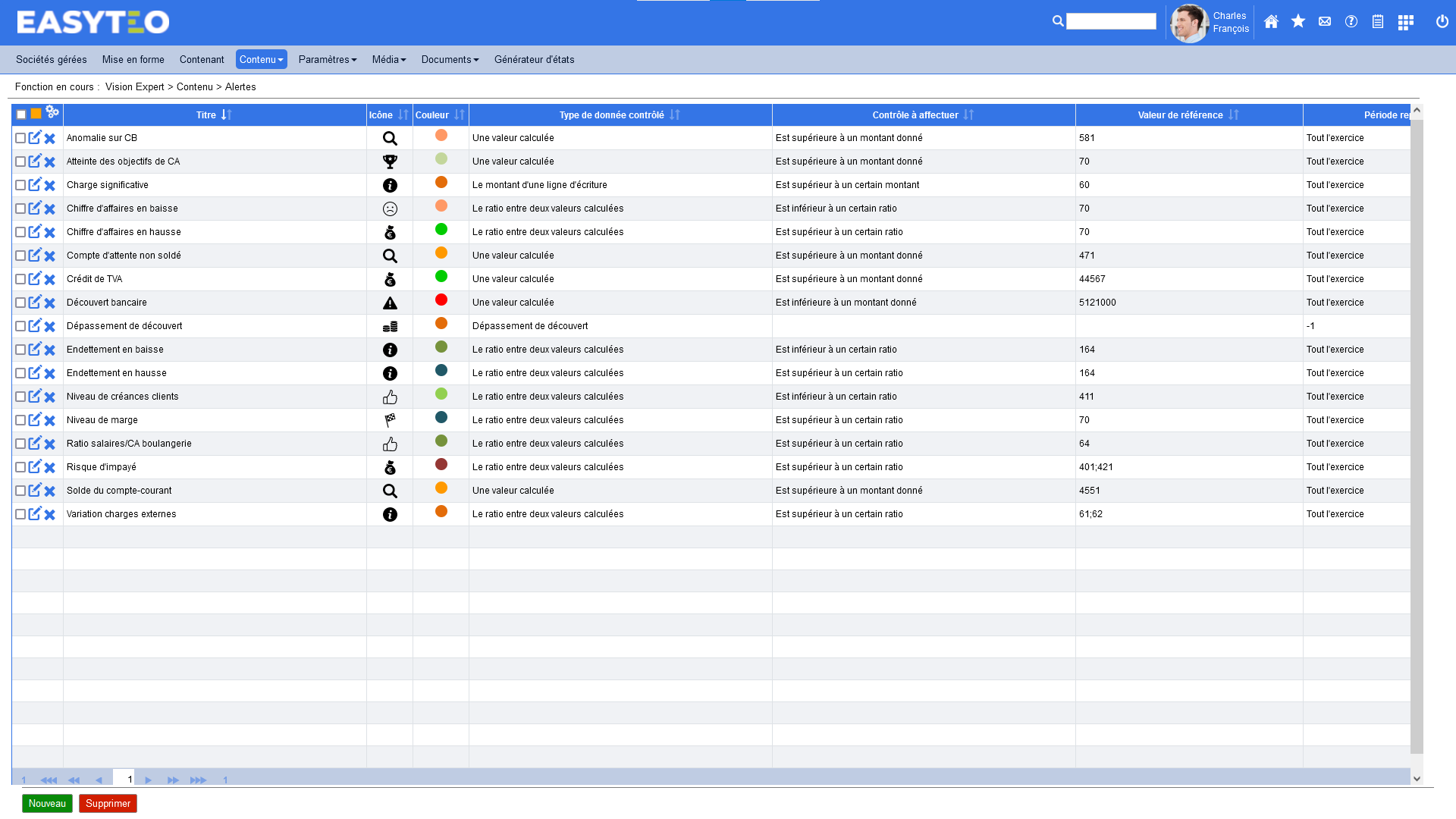This screenshot has width=1456, height=819.
Task: Open the apps grid icon
Action: (x=1406, y=23)
